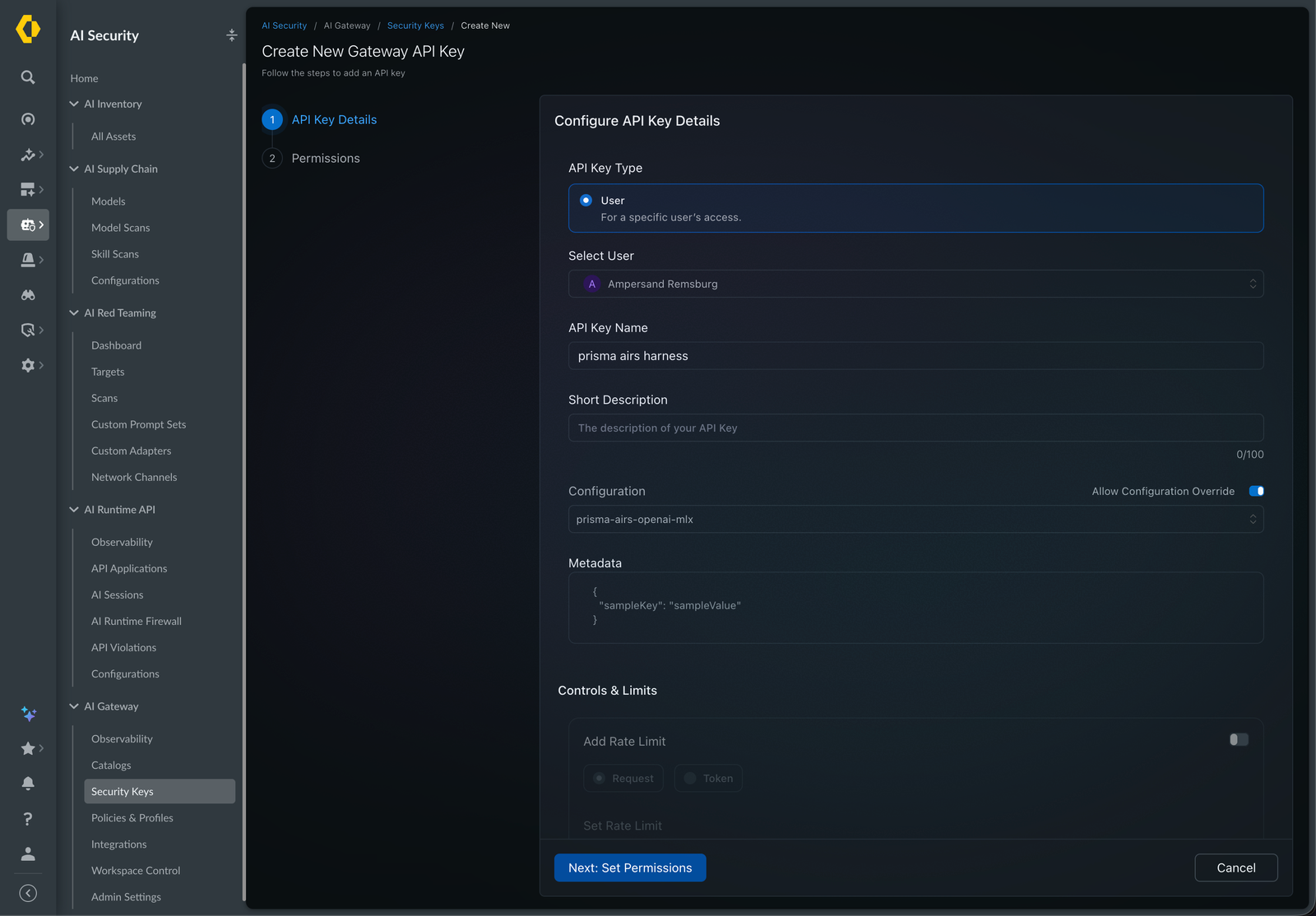Open the Configuration dropdown prisma-airs-openai-mlx

pyautogui.click(x=915, y=520)
